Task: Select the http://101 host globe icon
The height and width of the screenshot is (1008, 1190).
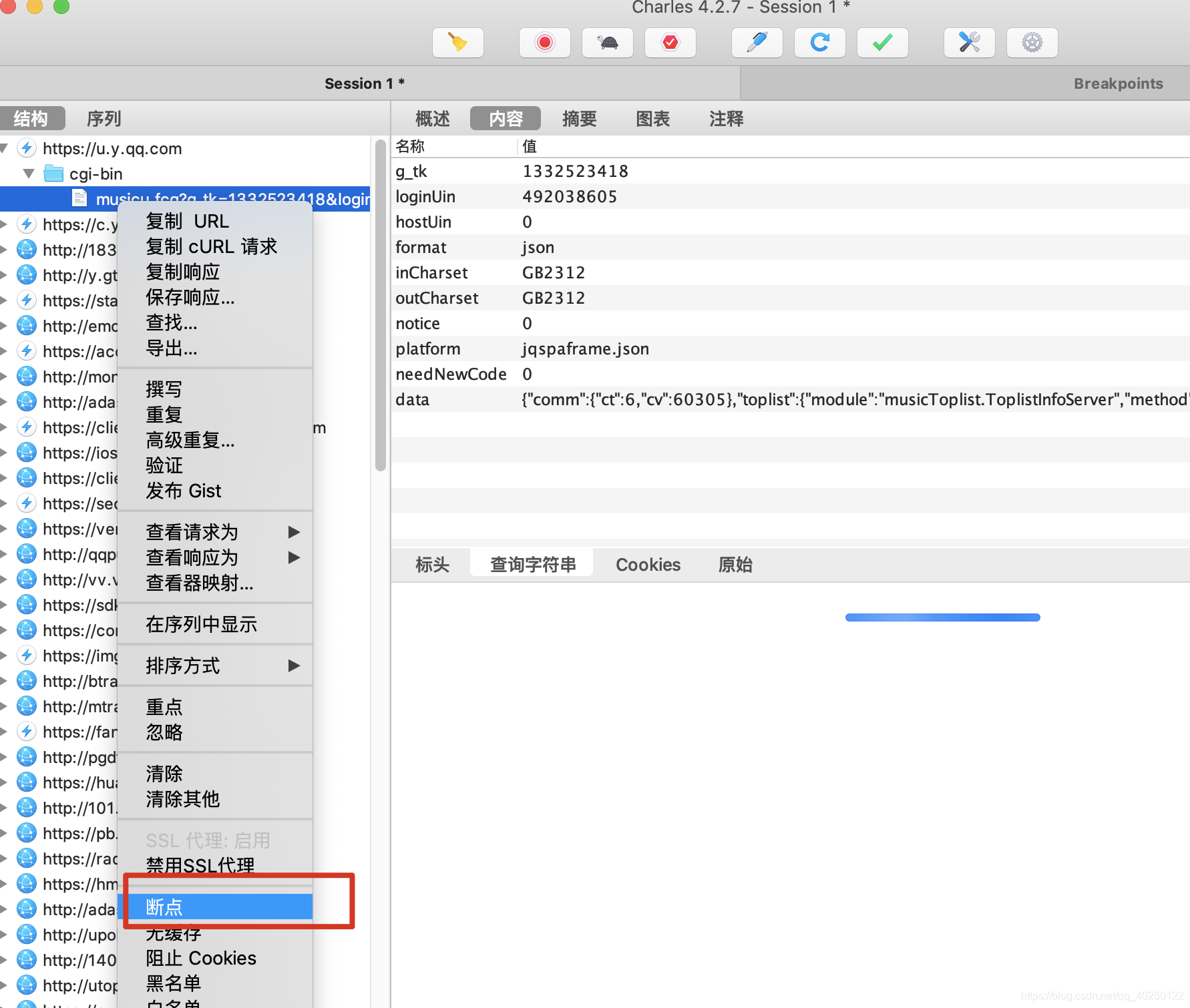Action: (26, 808)
